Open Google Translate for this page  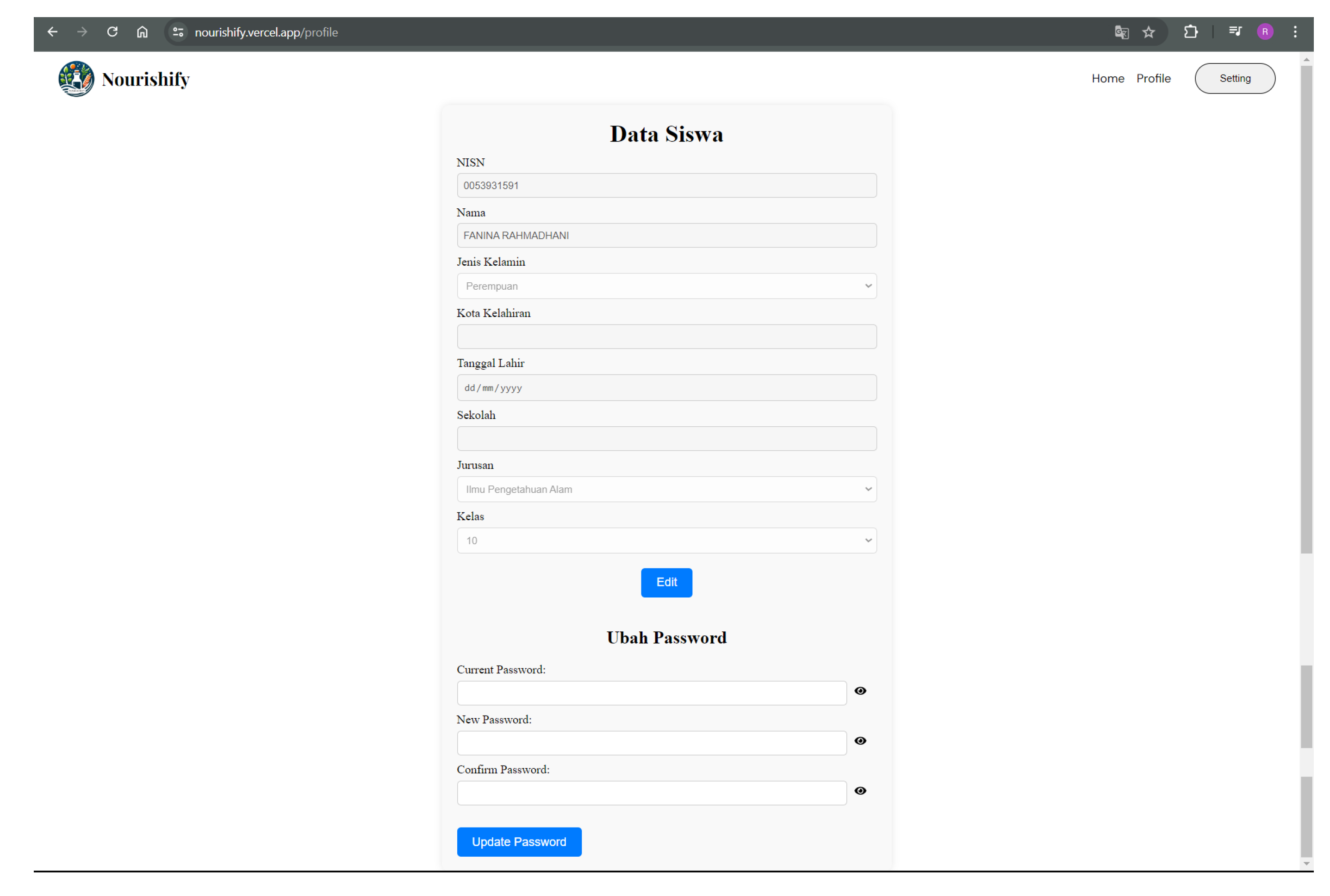coord(1121,32)
